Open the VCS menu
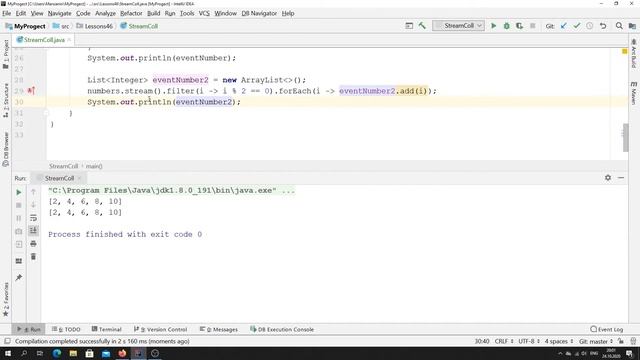Screen dimensions: 640x360 [x=204, y=13]
